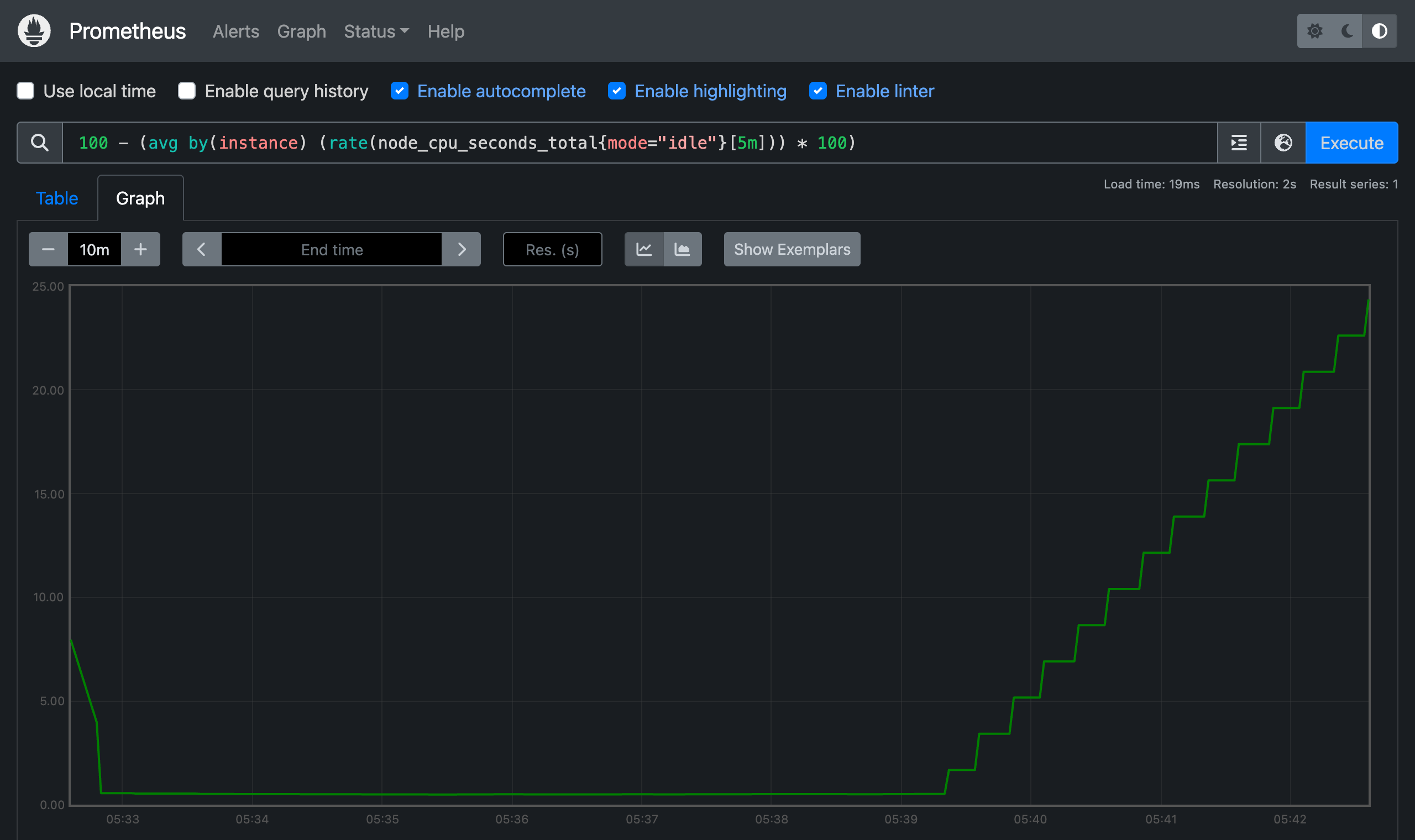This screenshot has height=840, width=1415.
Task: Toggle Use local time checkbox
Action: coord(25,91)
